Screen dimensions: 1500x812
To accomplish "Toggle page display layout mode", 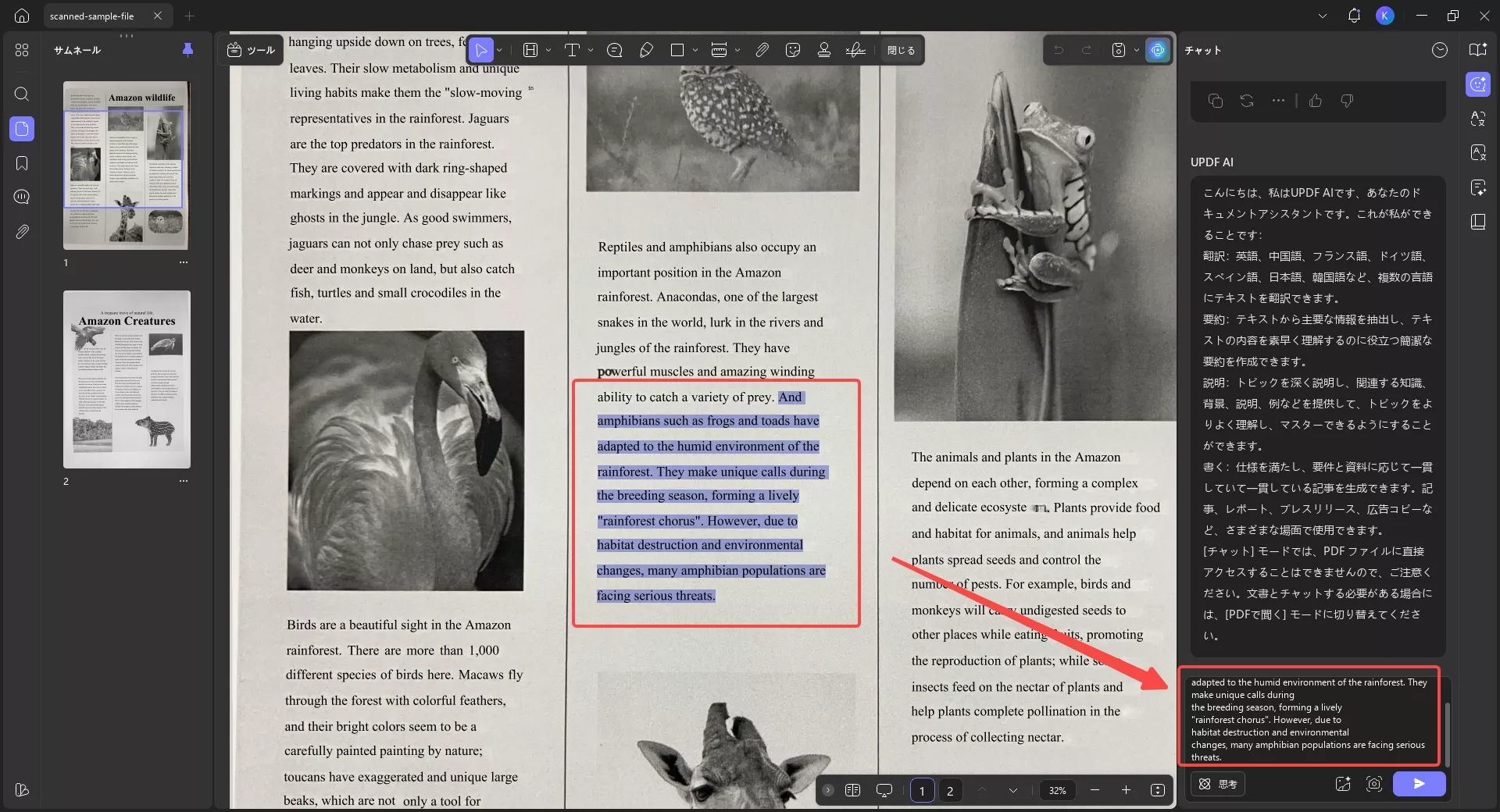I will (852, 790).
